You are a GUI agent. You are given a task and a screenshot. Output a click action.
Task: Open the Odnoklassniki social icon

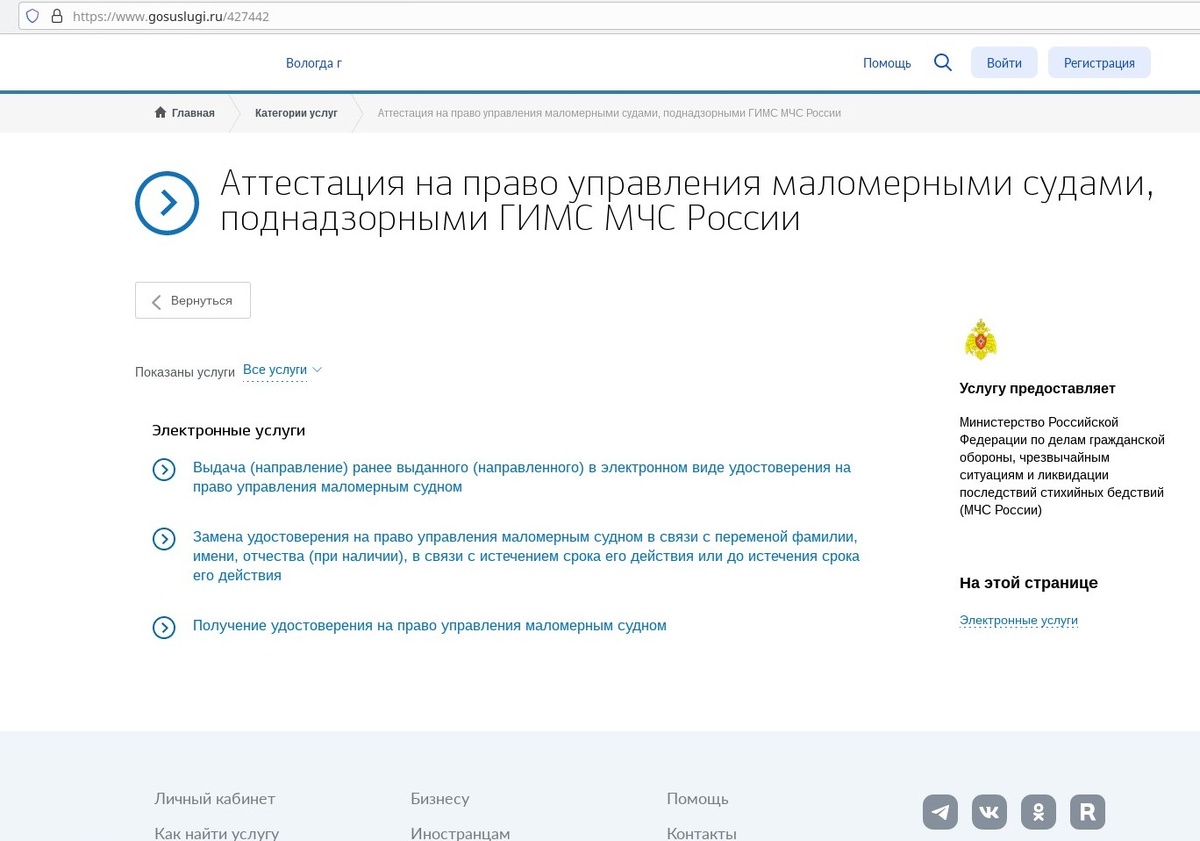coord(1039,812)
